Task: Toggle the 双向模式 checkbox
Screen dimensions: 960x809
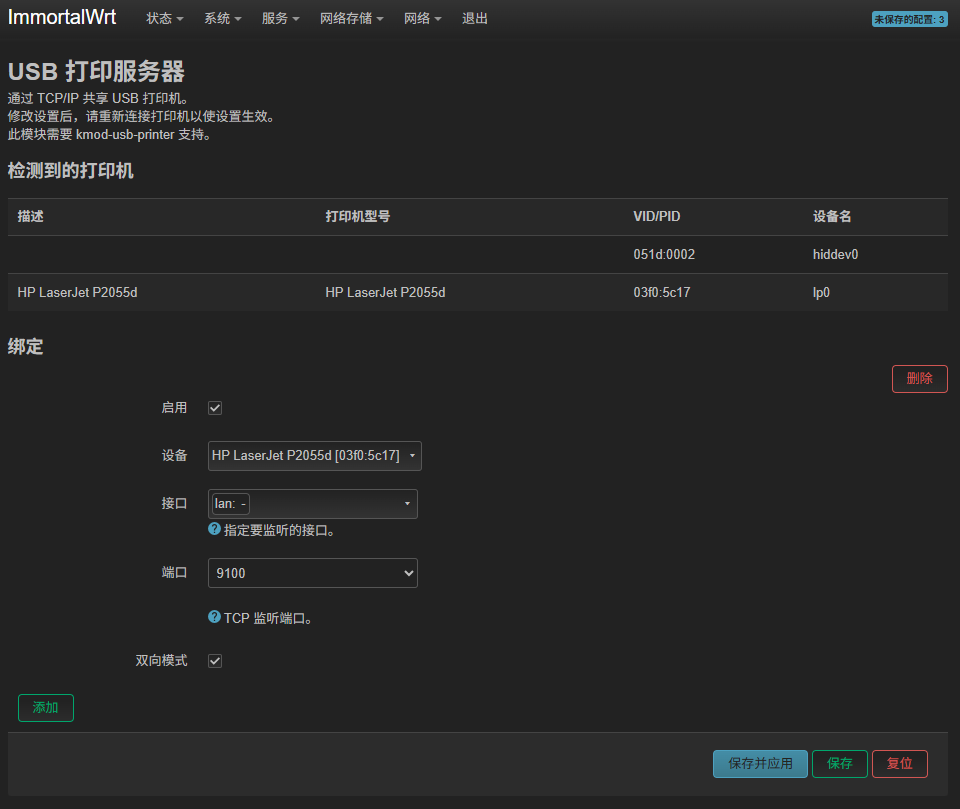Action: coord(215,661)
